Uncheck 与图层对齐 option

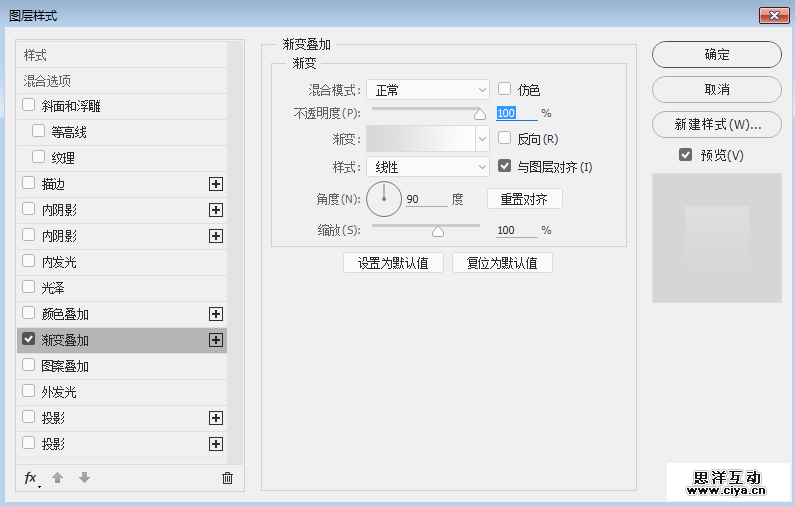505,166
